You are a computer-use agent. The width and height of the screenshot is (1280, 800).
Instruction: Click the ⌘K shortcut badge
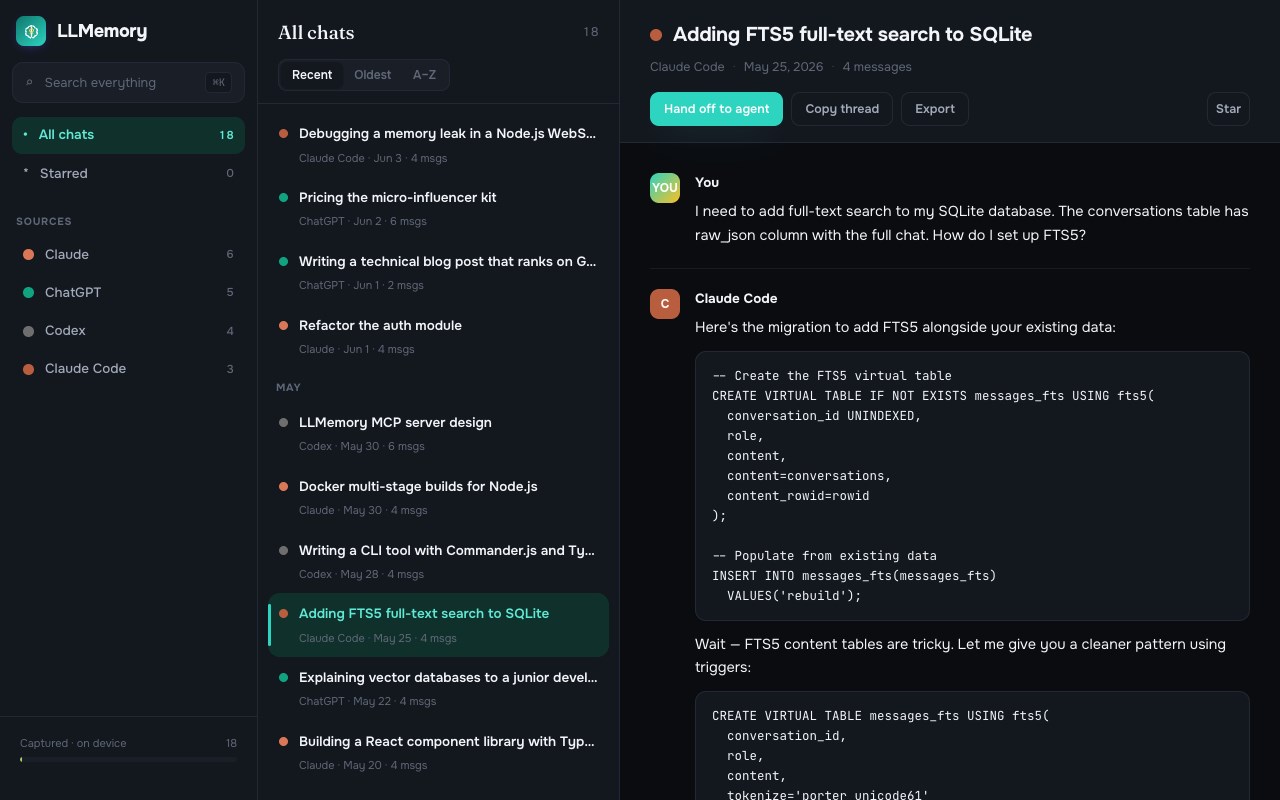218,83
